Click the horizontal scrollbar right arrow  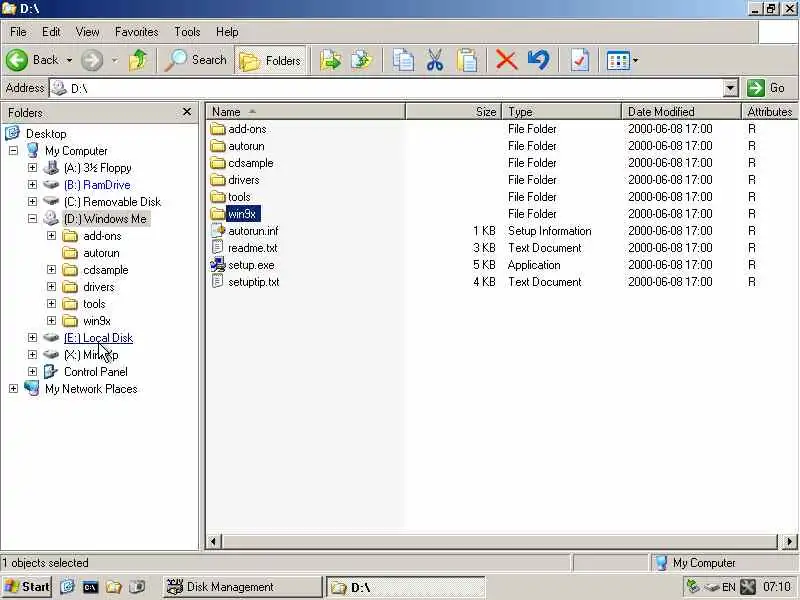tap(789, 541)
